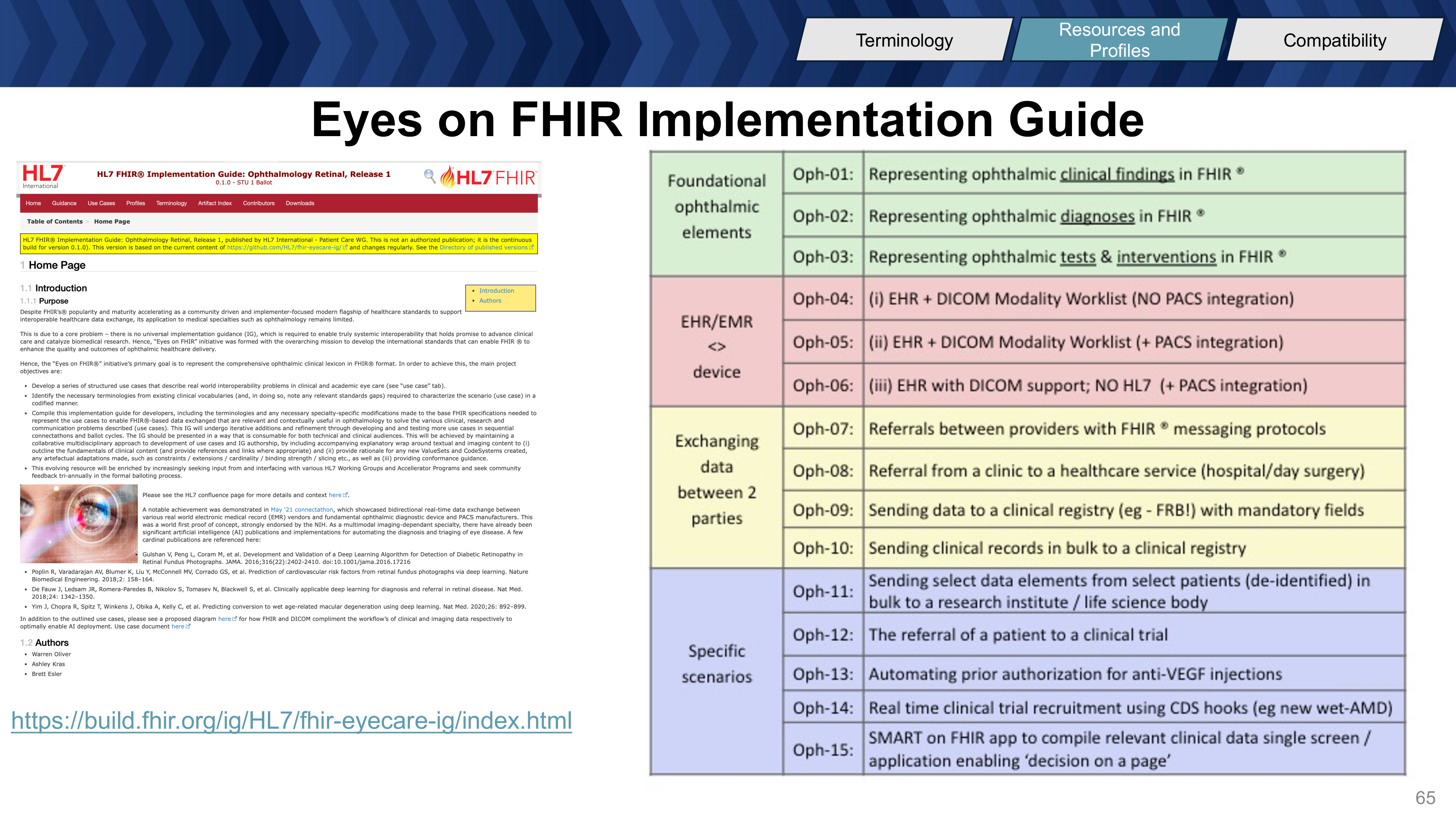Click the '1 Home Page' heading

tap(52, 265)
